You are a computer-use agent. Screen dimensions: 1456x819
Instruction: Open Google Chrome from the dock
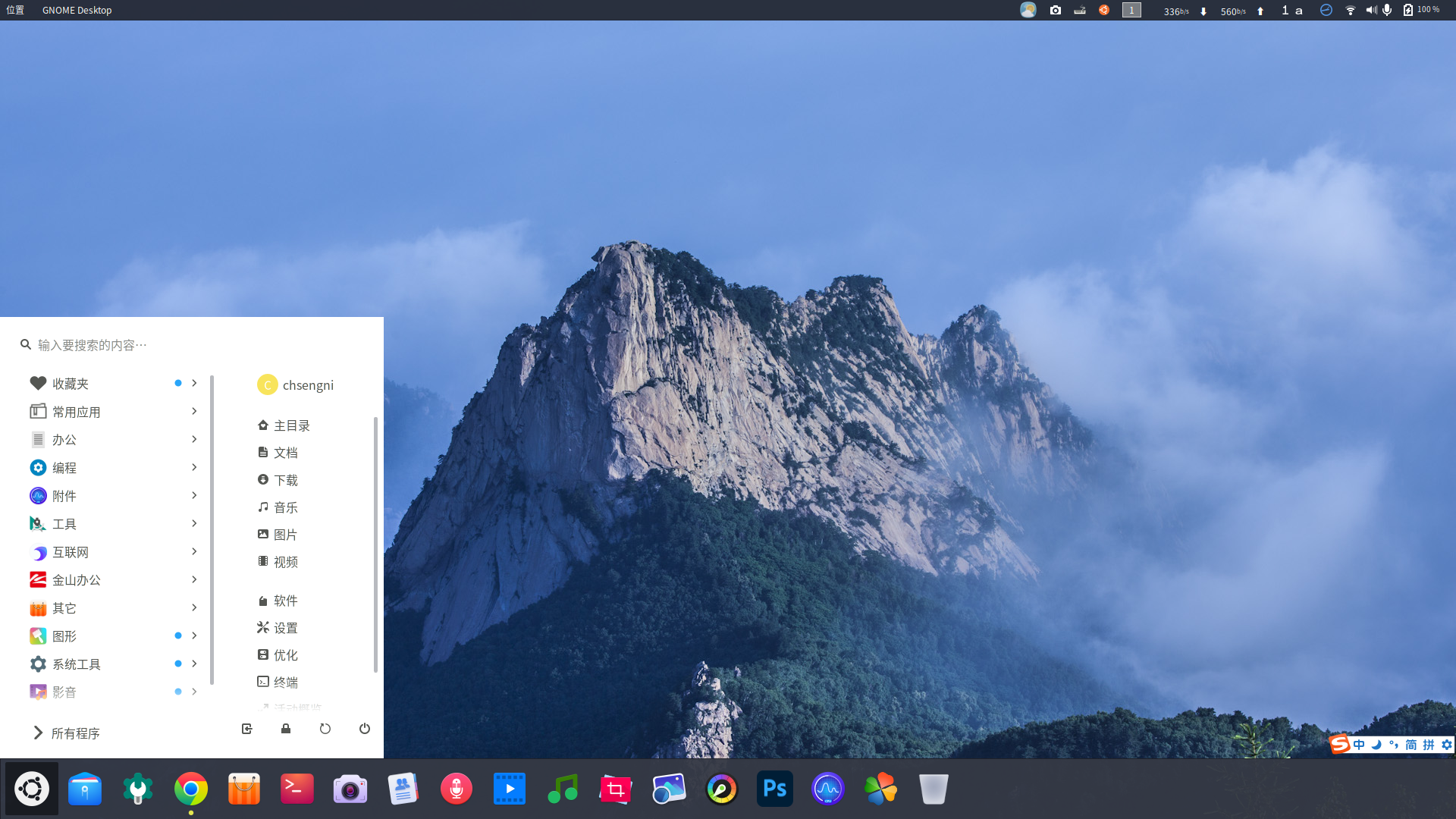point(190,789)
